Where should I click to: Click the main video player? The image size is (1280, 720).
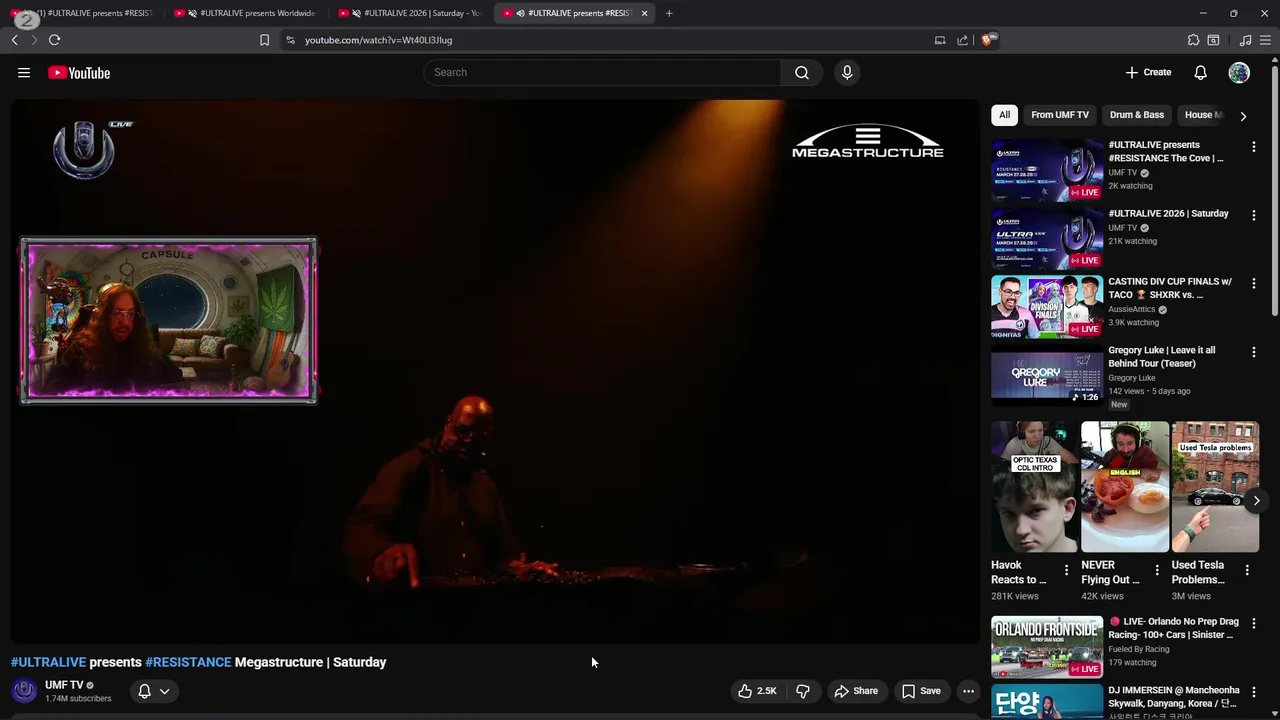pos(495,372)
